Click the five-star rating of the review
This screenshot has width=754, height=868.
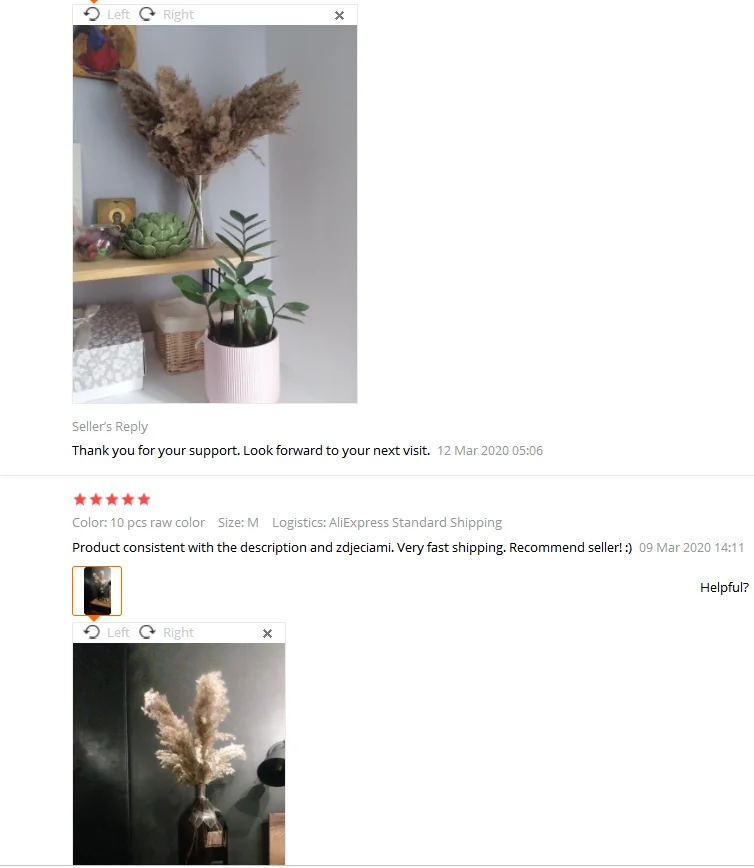(x=112, y=499)
